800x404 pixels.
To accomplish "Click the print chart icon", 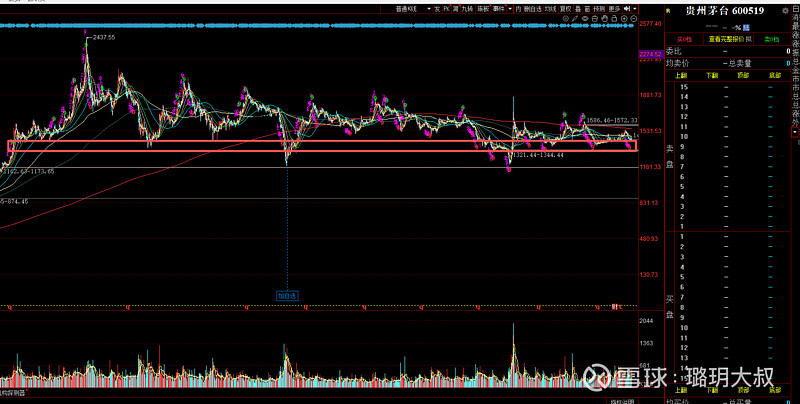I will 594,19.
